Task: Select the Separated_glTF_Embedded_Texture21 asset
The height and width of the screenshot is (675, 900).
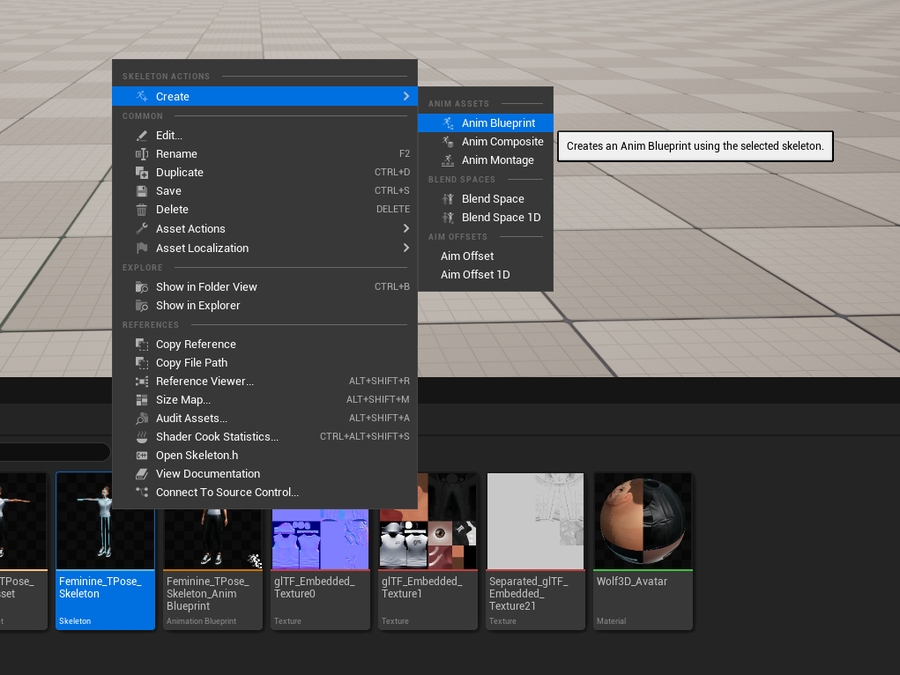Action: click(535, 521)
